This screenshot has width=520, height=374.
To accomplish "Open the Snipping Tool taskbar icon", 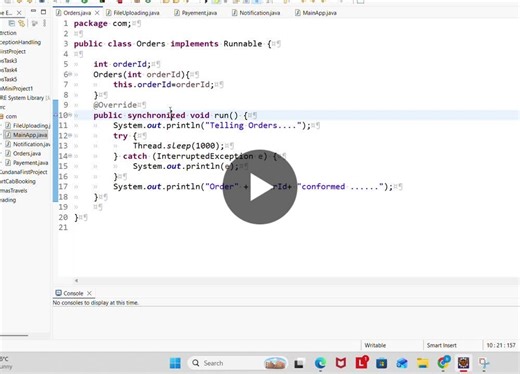I will pos(484,363).
